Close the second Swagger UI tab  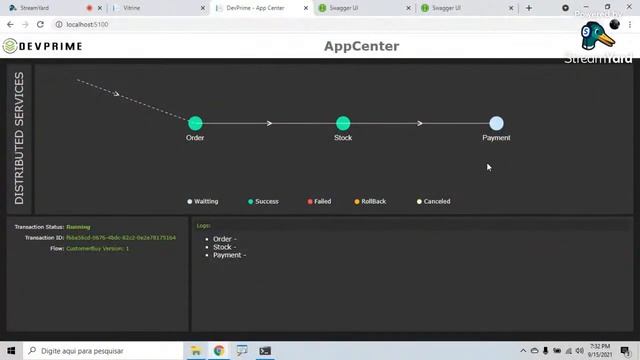tap(511, 8)
